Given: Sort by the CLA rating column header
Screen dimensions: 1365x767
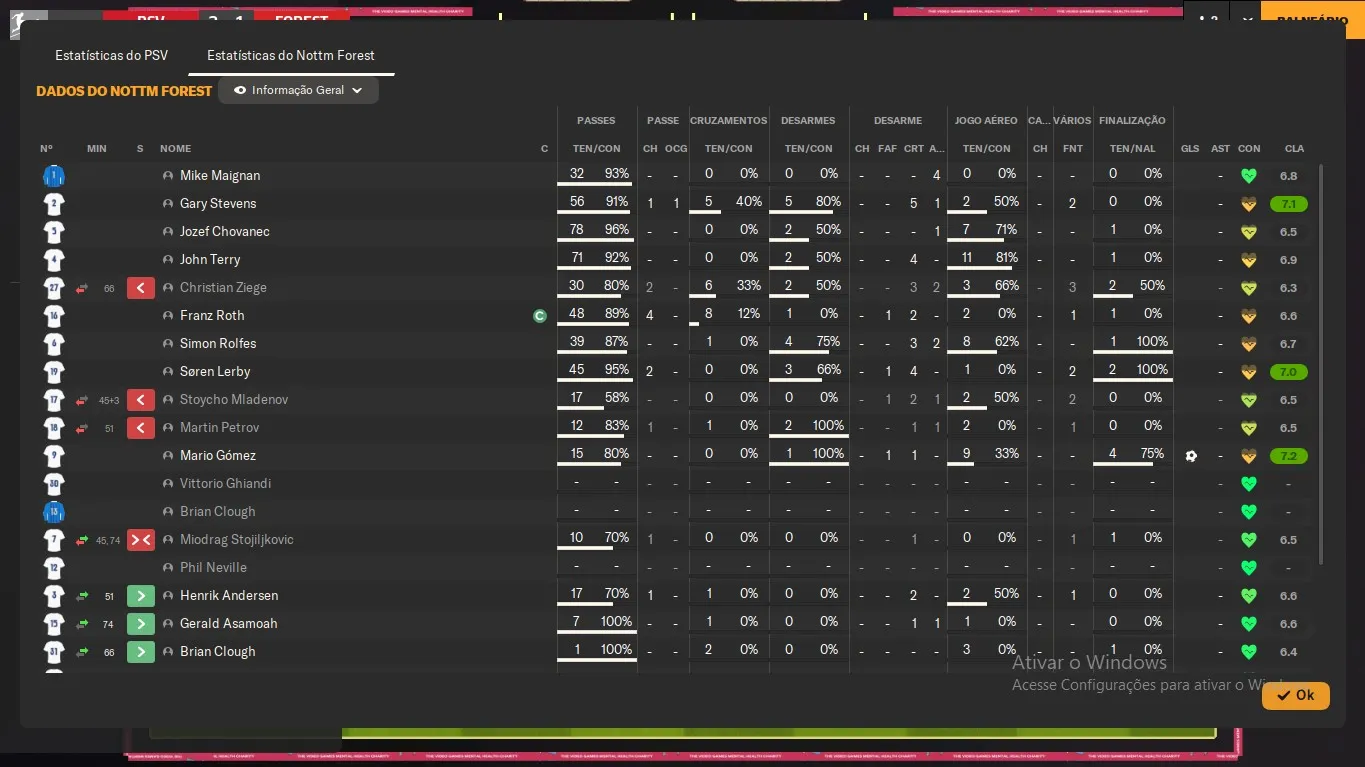Looking at the screenshot, I should pyautogui.click(x=1294, y=149).
